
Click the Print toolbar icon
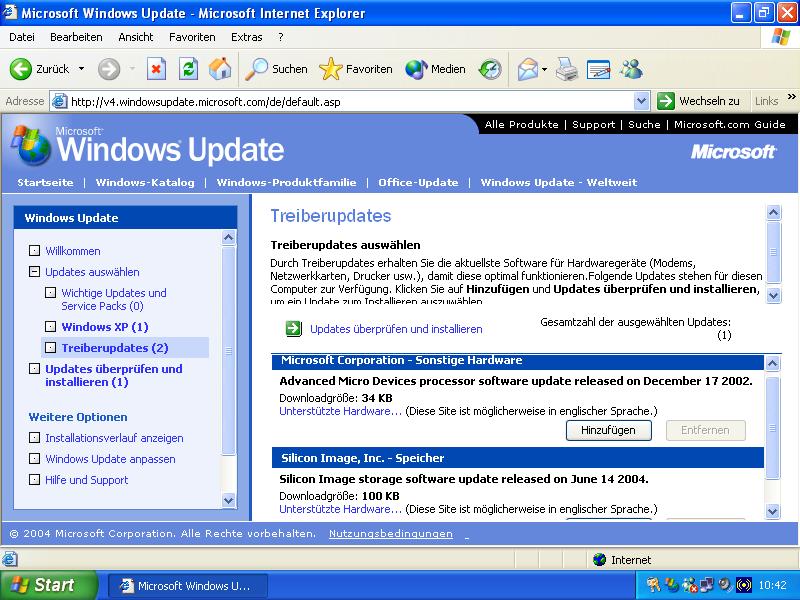567,69
